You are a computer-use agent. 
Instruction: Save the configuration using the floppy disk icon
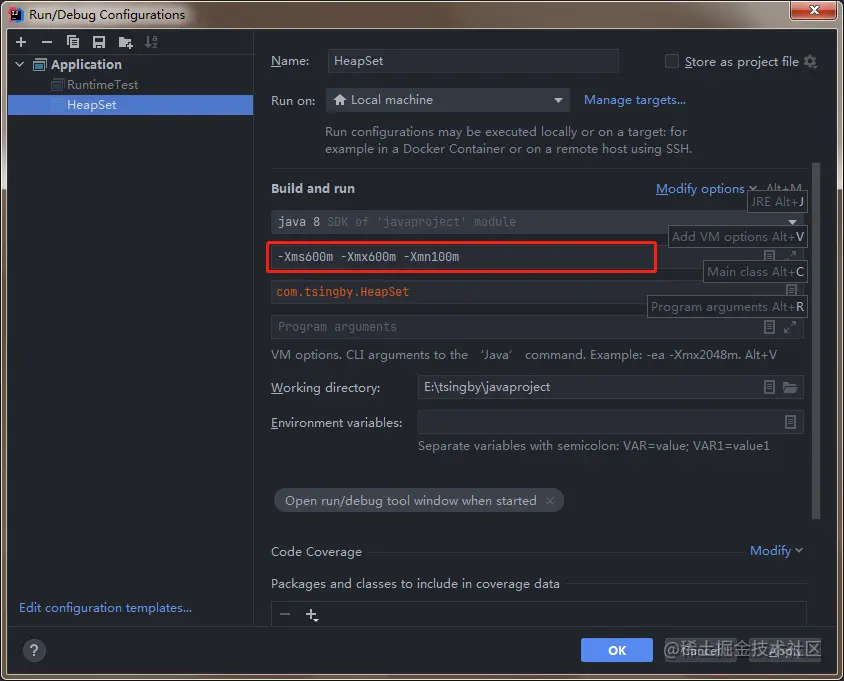[x=99, y=42]
